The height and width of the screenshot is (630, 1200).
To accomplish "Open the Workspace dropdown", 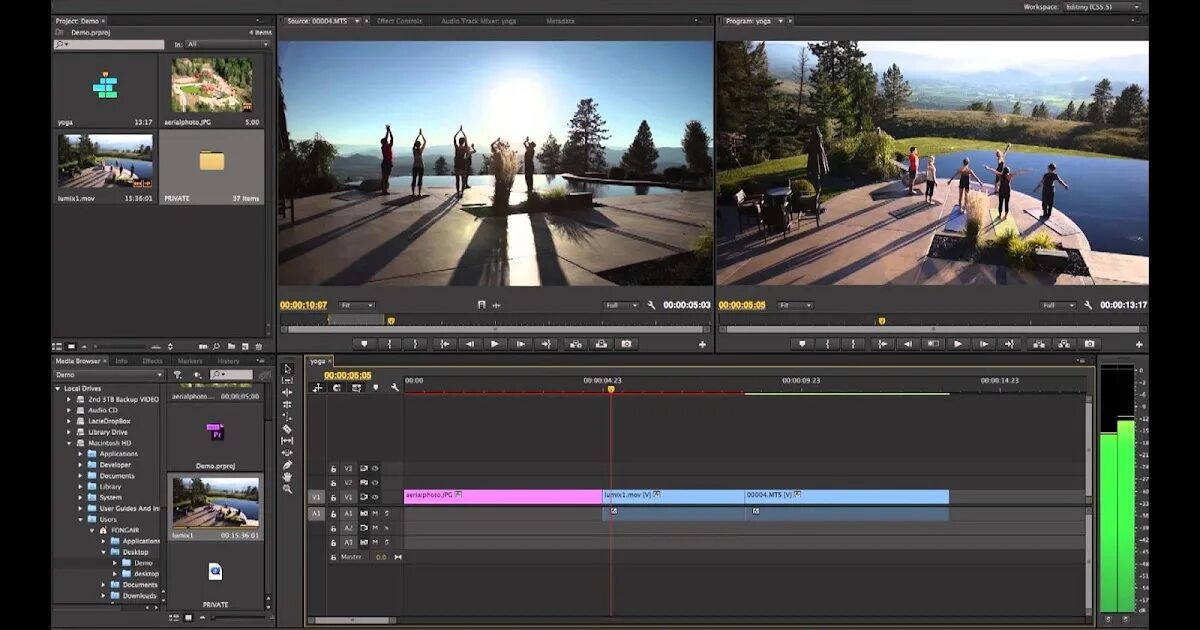I will (x=1103, y=7).
